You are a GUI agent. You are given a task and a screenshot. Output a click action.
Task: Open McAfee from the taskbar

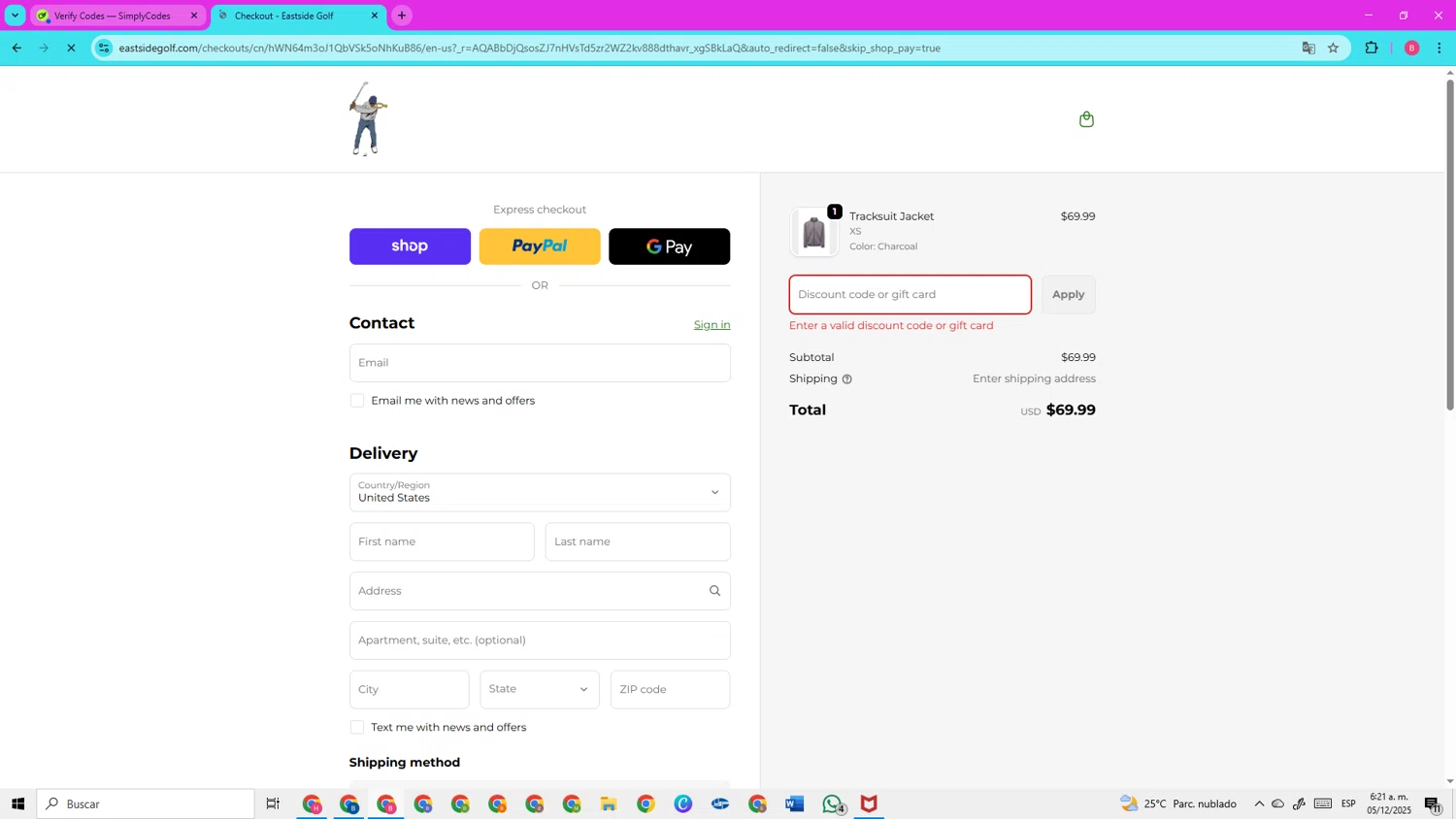pyautogui.click(x=869, y=803)
